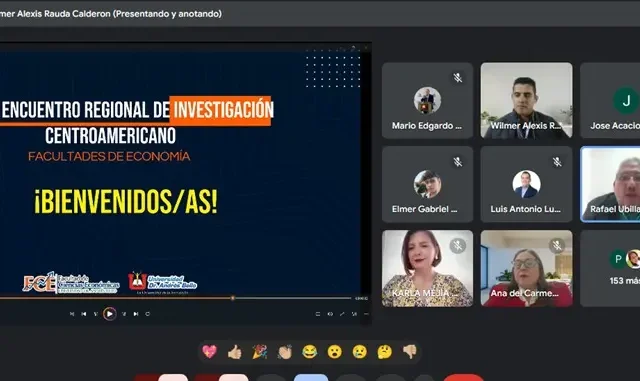
Task: Play the presentation video with the round play button
Action: pos(109,314)
